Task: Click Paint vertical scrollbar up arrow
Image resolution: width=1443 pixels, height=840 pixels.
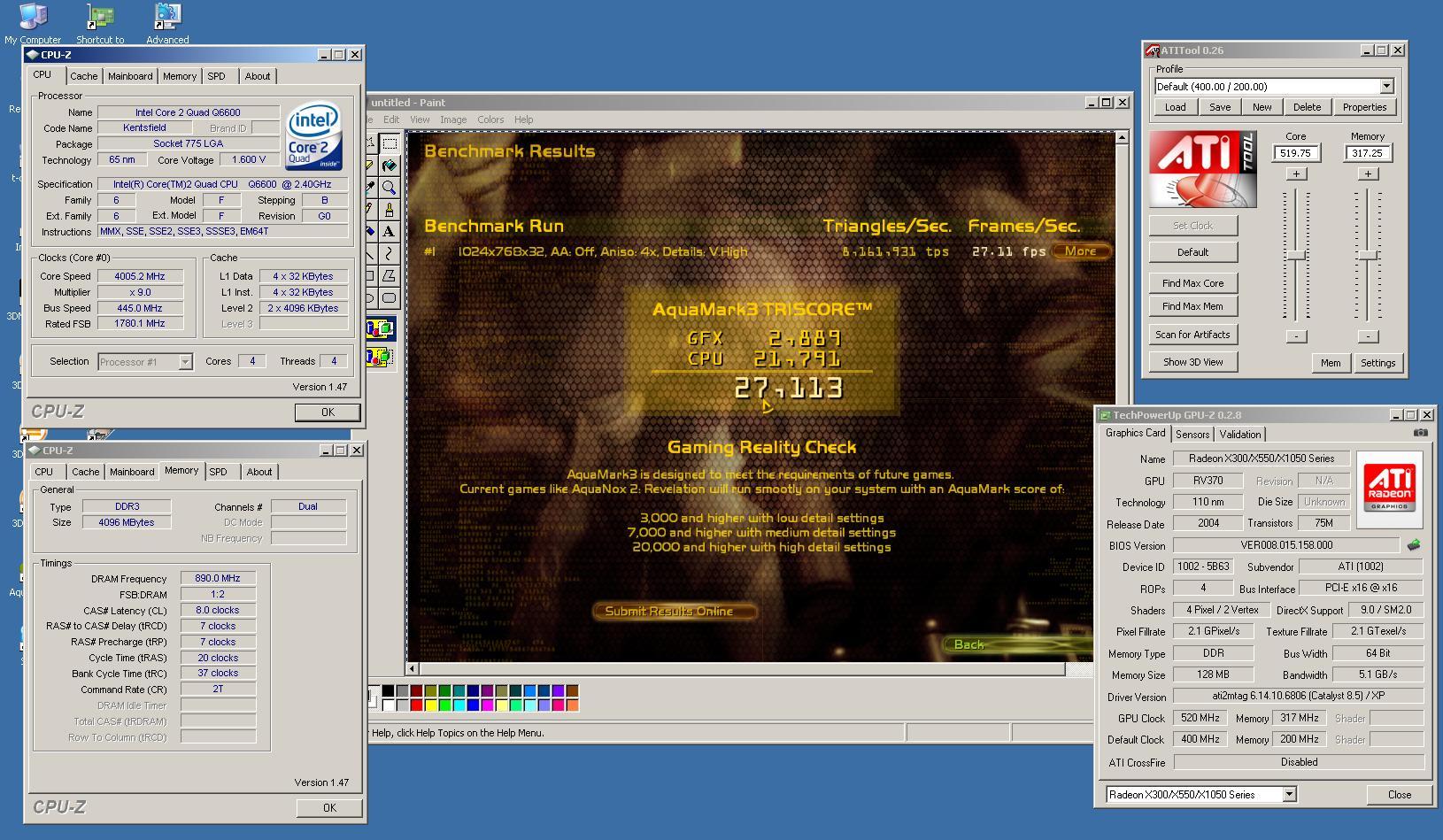Action: click(1122, 137)
